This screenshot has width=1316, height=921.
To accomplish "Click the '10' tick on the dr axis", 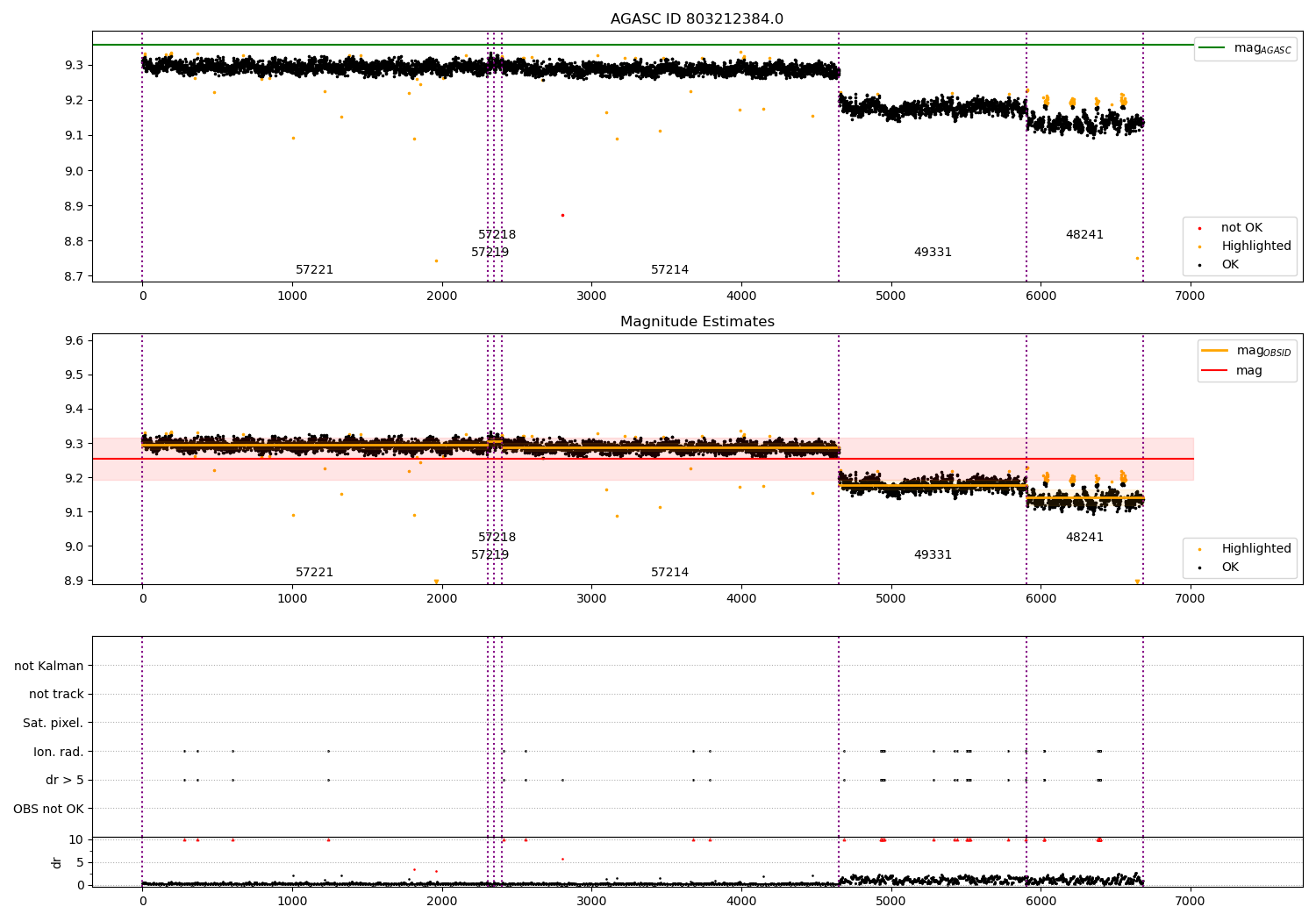I will 76,839.
